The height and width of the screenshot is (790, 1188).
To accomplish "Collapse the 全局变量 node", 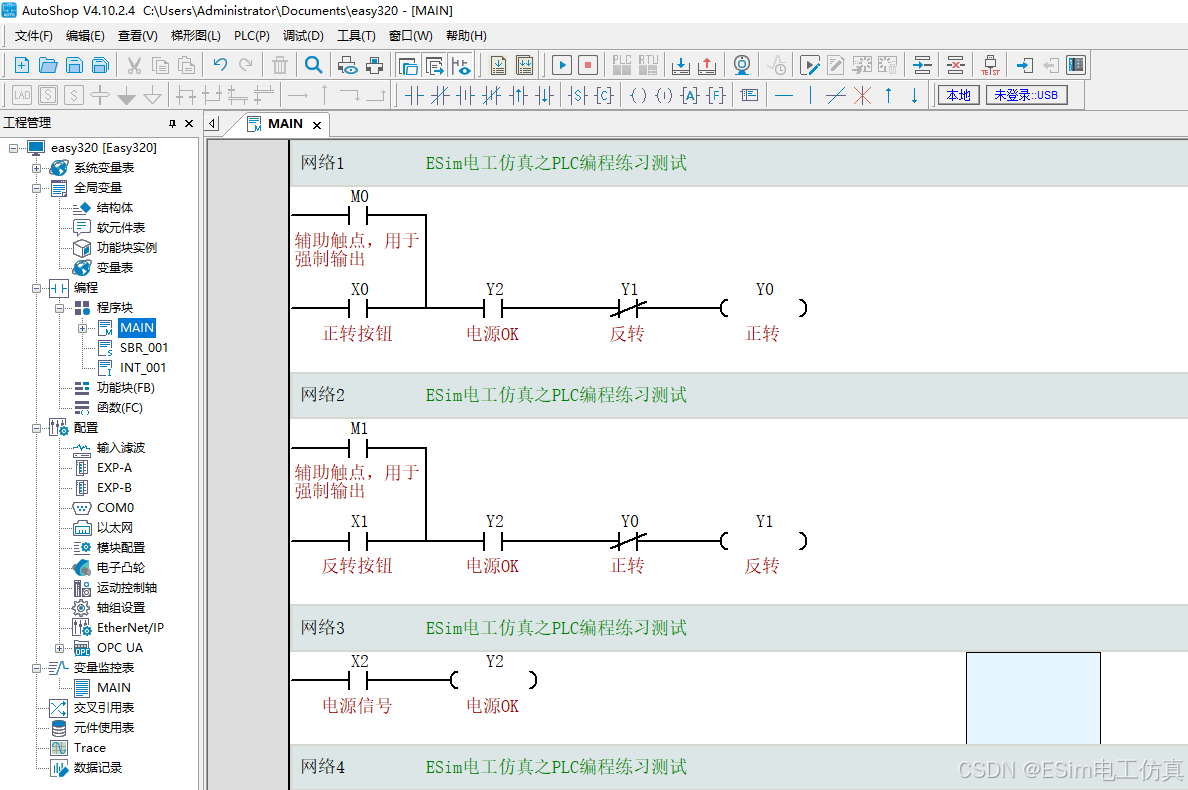I will click(x=36, y=188).
